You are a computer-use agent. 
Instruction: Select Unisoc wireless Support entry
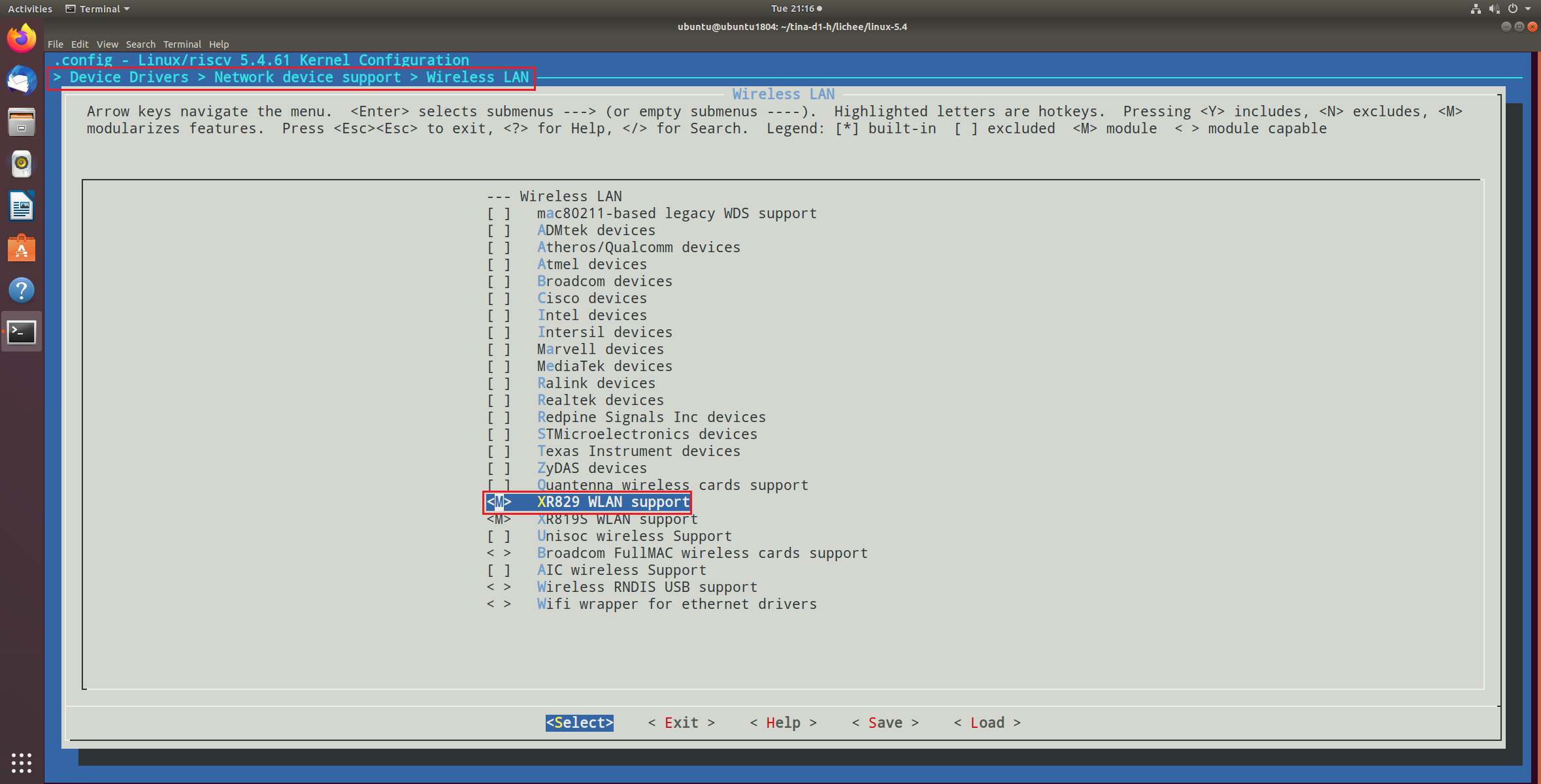pos(635,536)
